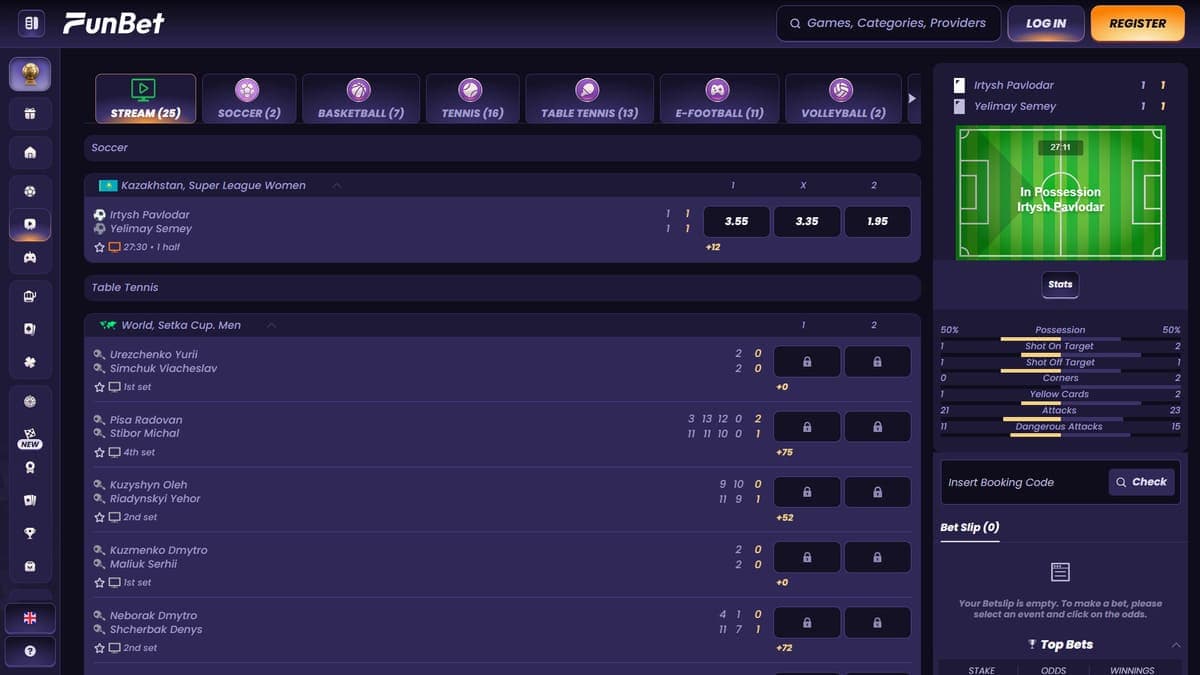Expand +52 markets for Kuzyshyn vs Riadynskyi
This screenshot has height=675, width=1200.
(784, 517)
